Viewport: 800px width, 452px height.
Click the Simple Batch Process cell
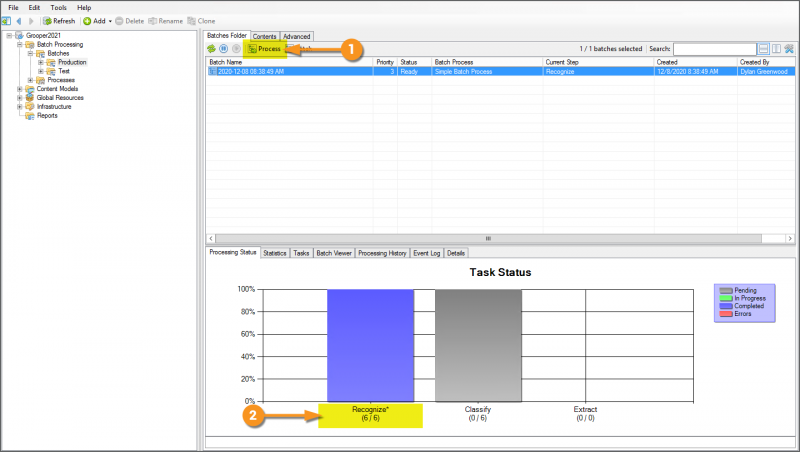487,71
